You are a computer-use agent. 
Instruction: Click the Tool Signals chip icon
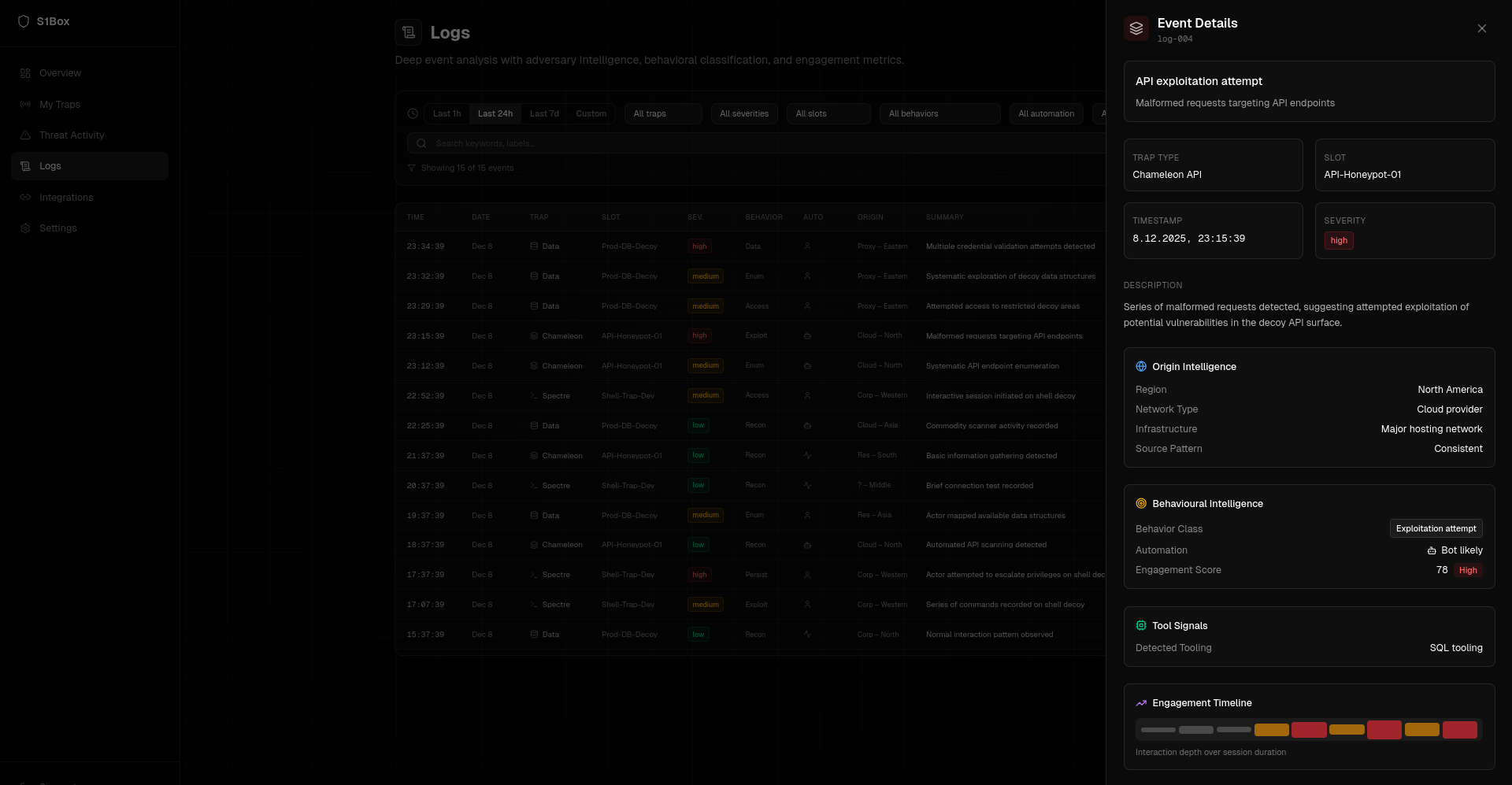click(1141, 626)
